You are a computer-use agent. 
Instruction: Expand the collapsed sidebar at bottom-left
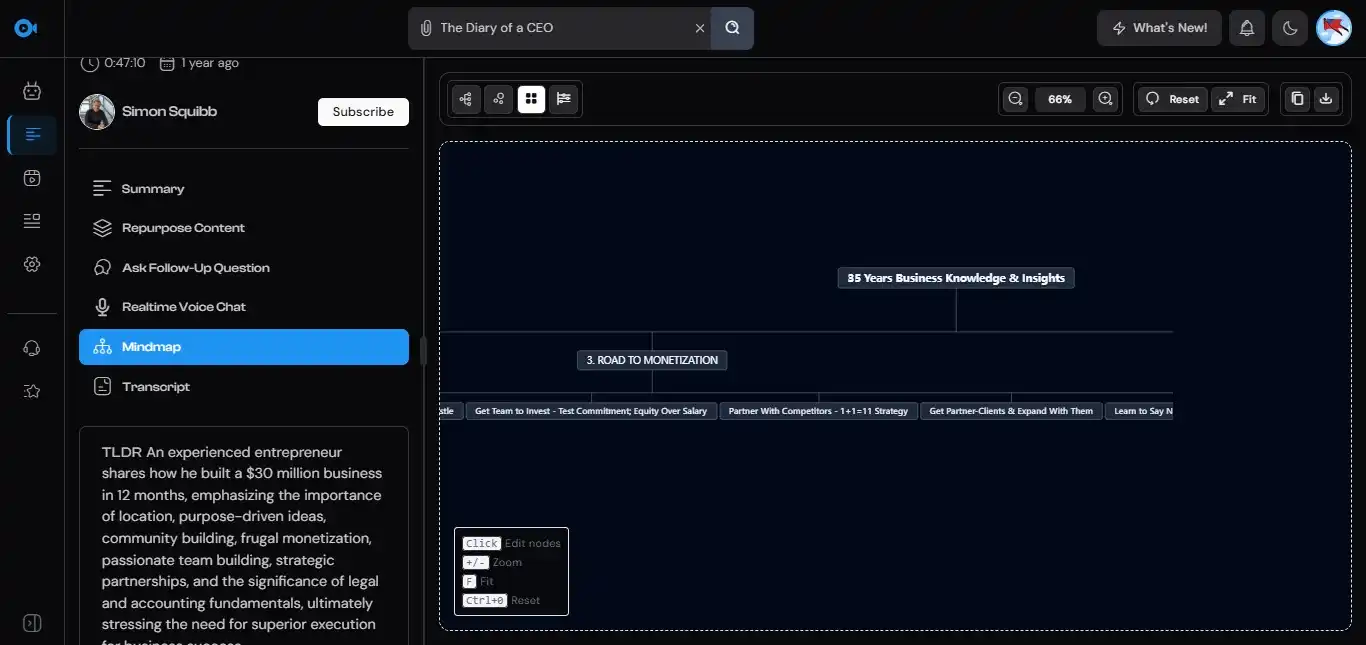pyautogui.click(x=32, y=623)
